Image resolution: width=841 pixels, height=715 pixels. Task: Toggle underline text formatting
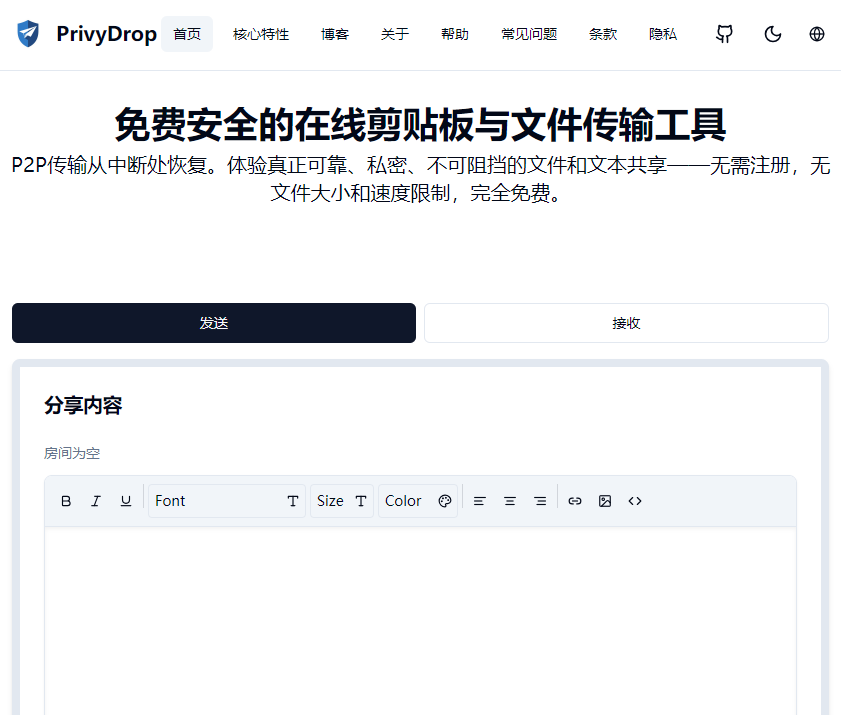click(x=126, y=501)
